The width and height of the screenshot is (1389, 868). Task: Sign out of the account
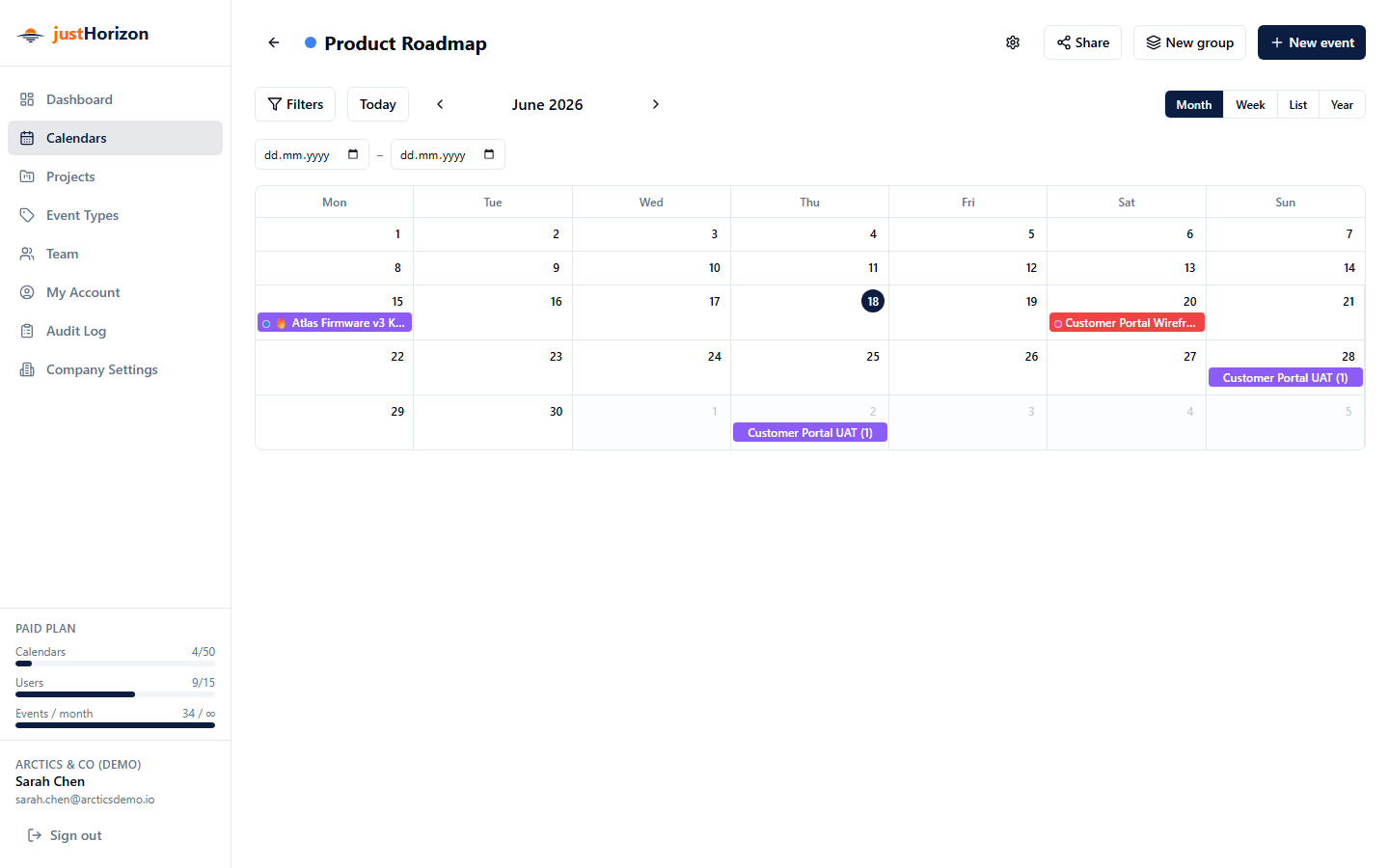click(65, 835)
